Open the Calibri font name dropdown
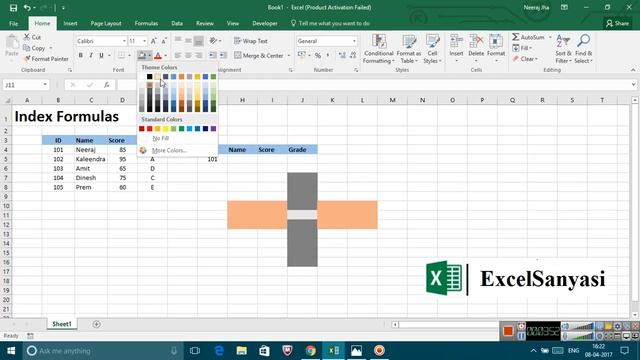 (124, 41)
